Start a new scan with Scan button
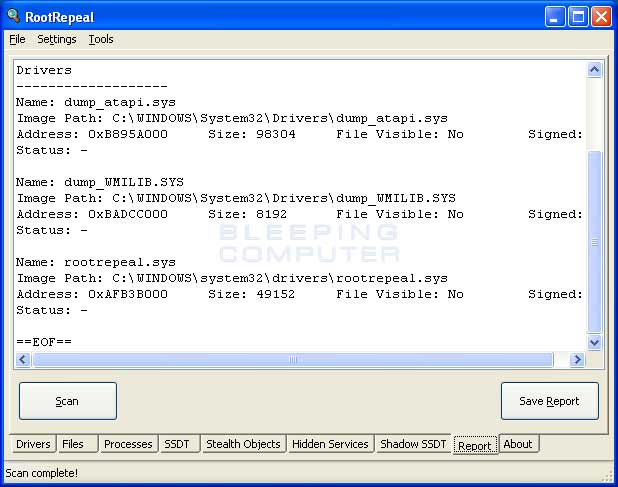The width and height of the screenshot is (618, 487). point(68,401)
